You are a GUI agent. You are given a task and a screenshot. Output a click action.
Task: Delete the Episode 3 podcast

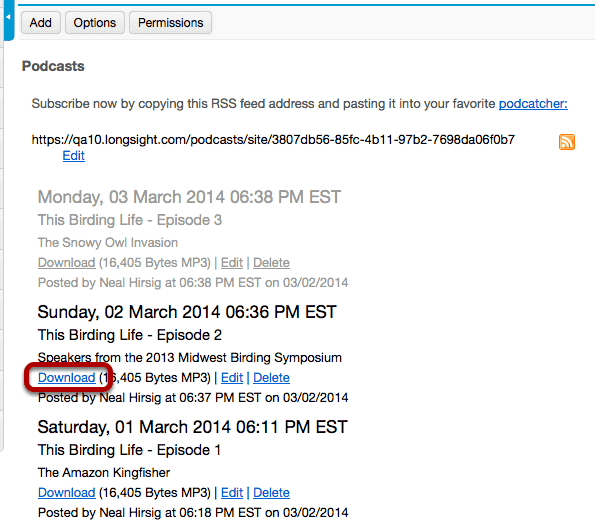(x=271, y=263)
